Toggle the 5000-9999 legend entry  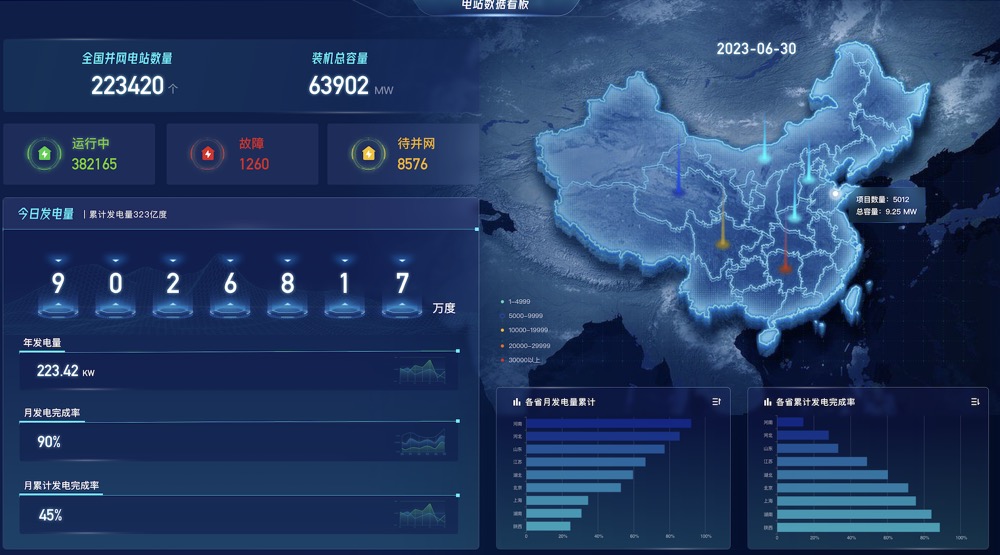click(x=524, y=315)
